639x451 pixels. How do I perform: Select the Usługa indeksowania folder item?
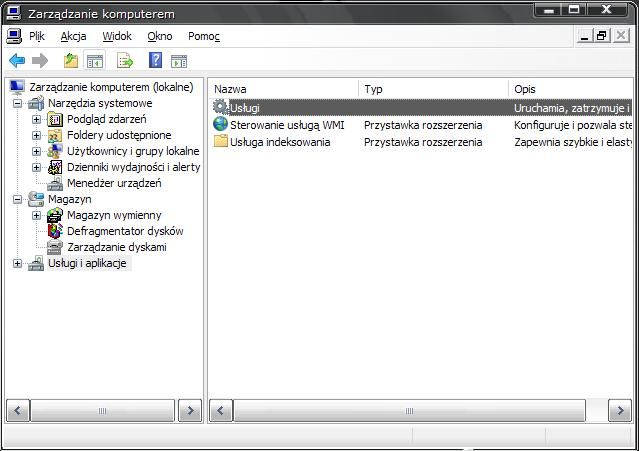279,142
